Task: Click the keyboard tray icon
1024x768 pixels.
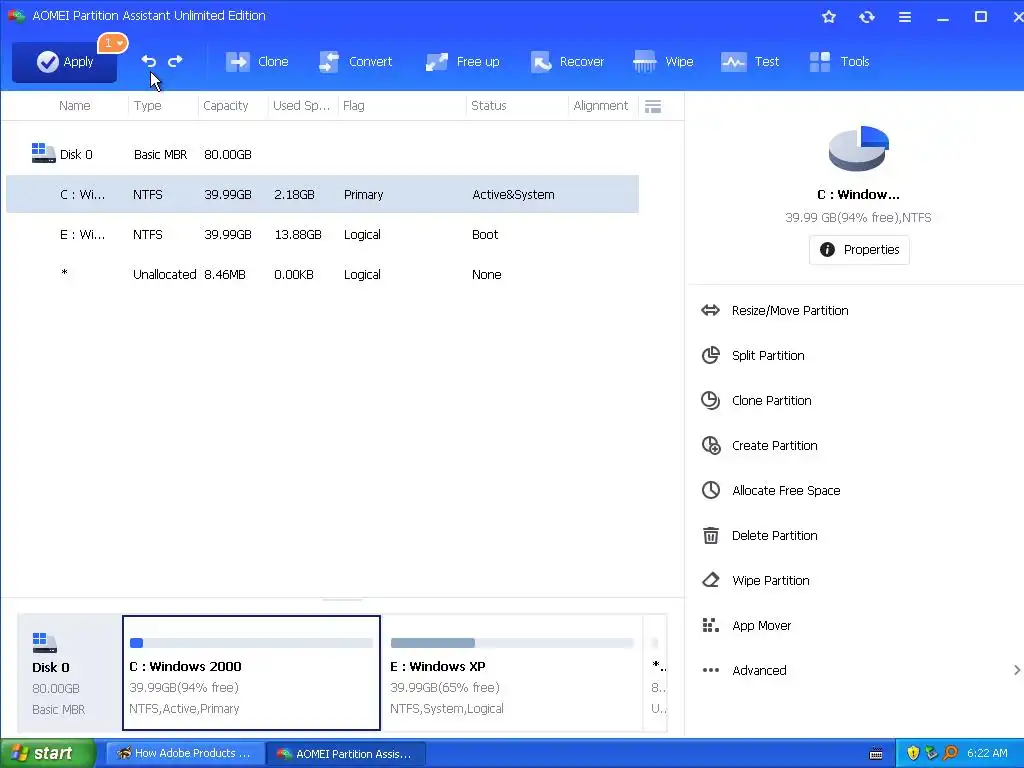Action: click(876, 754)
